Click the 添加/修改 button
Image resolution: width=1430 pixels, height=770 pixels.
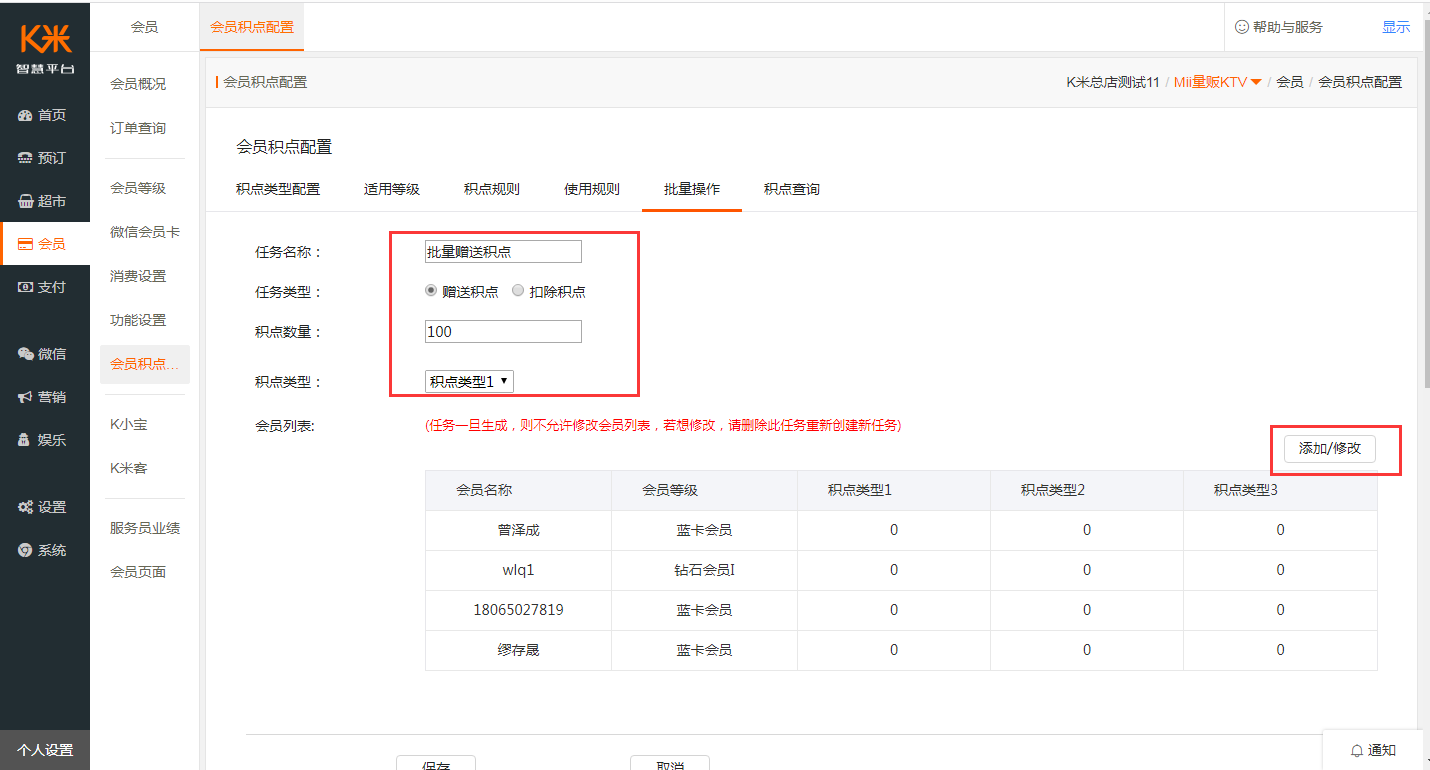pyautogui.click(x=1330, y=448)
